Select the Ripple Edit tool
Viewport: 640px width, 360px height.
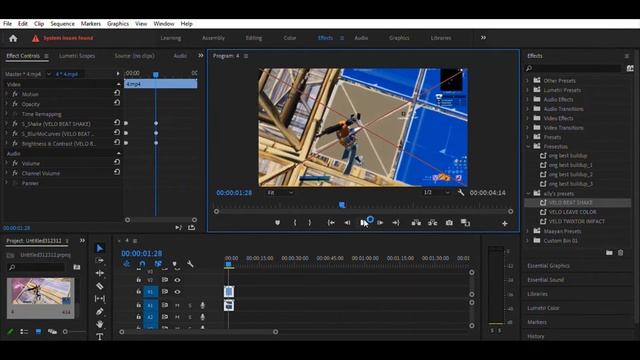[100, 273]
